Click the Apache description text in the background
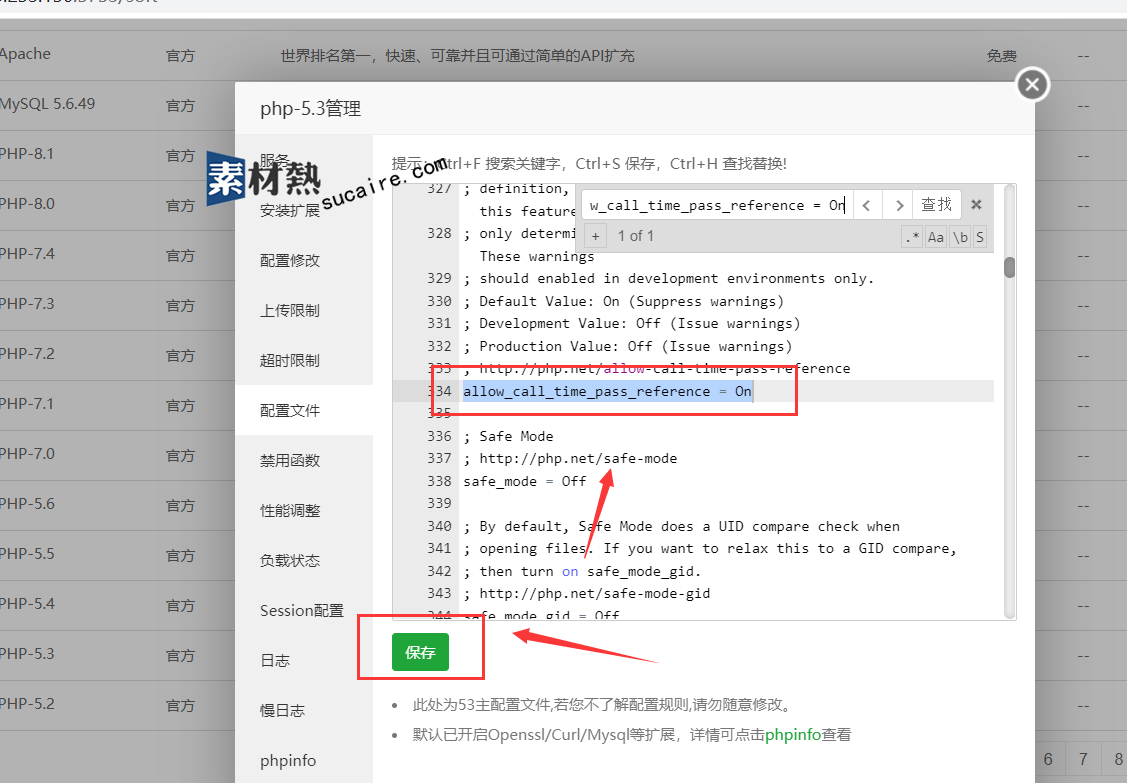 click(x=457, y=56)
